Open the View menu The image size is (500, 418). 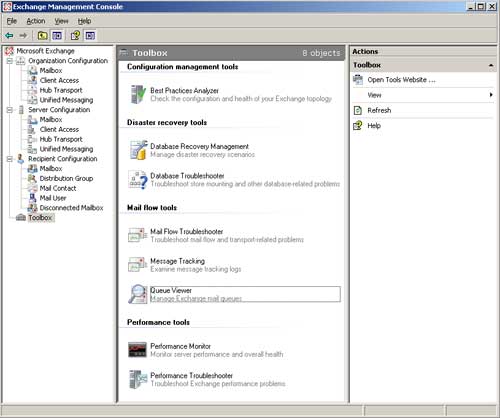tap(61, 21)
